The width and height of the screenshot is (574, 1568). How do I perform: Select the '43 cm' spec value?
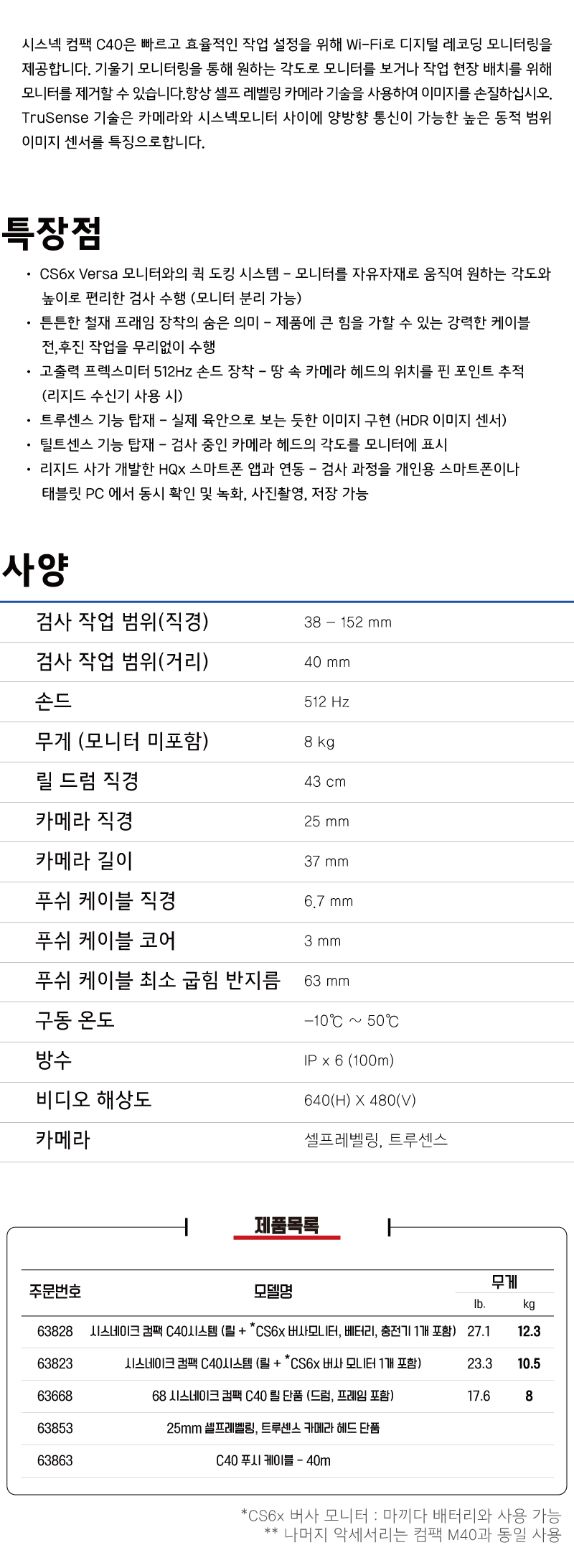click(x=325, y=782)
